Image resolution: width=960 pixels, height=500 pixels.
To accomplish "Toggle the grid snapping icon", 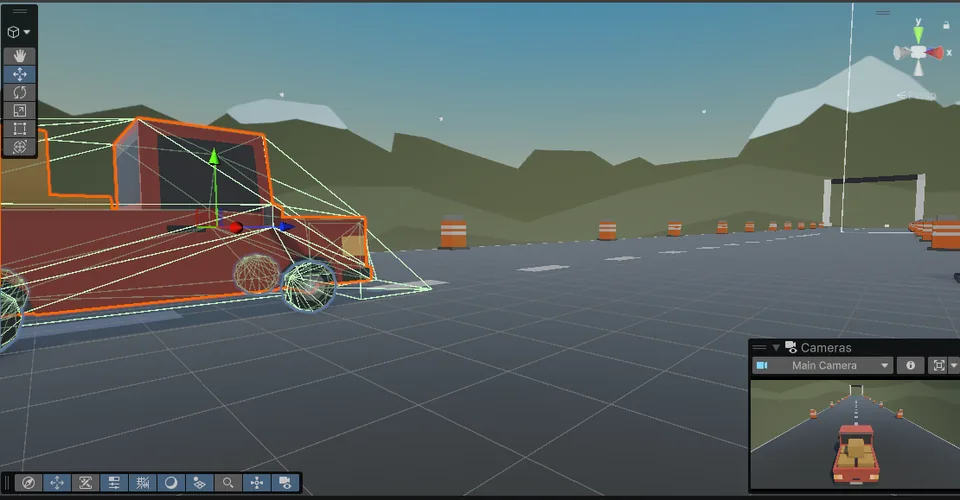I will [143, 483].
